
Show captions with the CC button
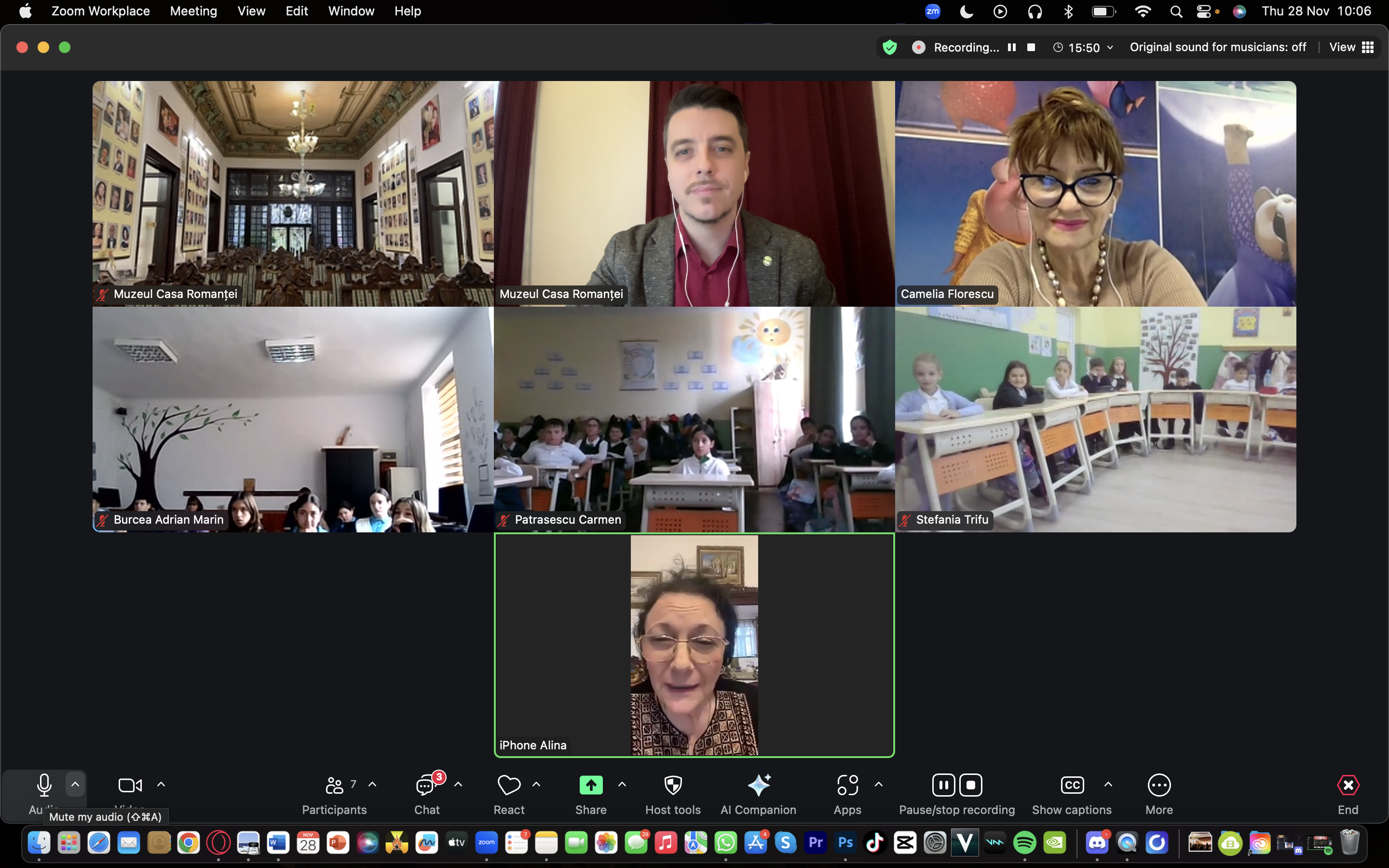tap(1072, 786)
